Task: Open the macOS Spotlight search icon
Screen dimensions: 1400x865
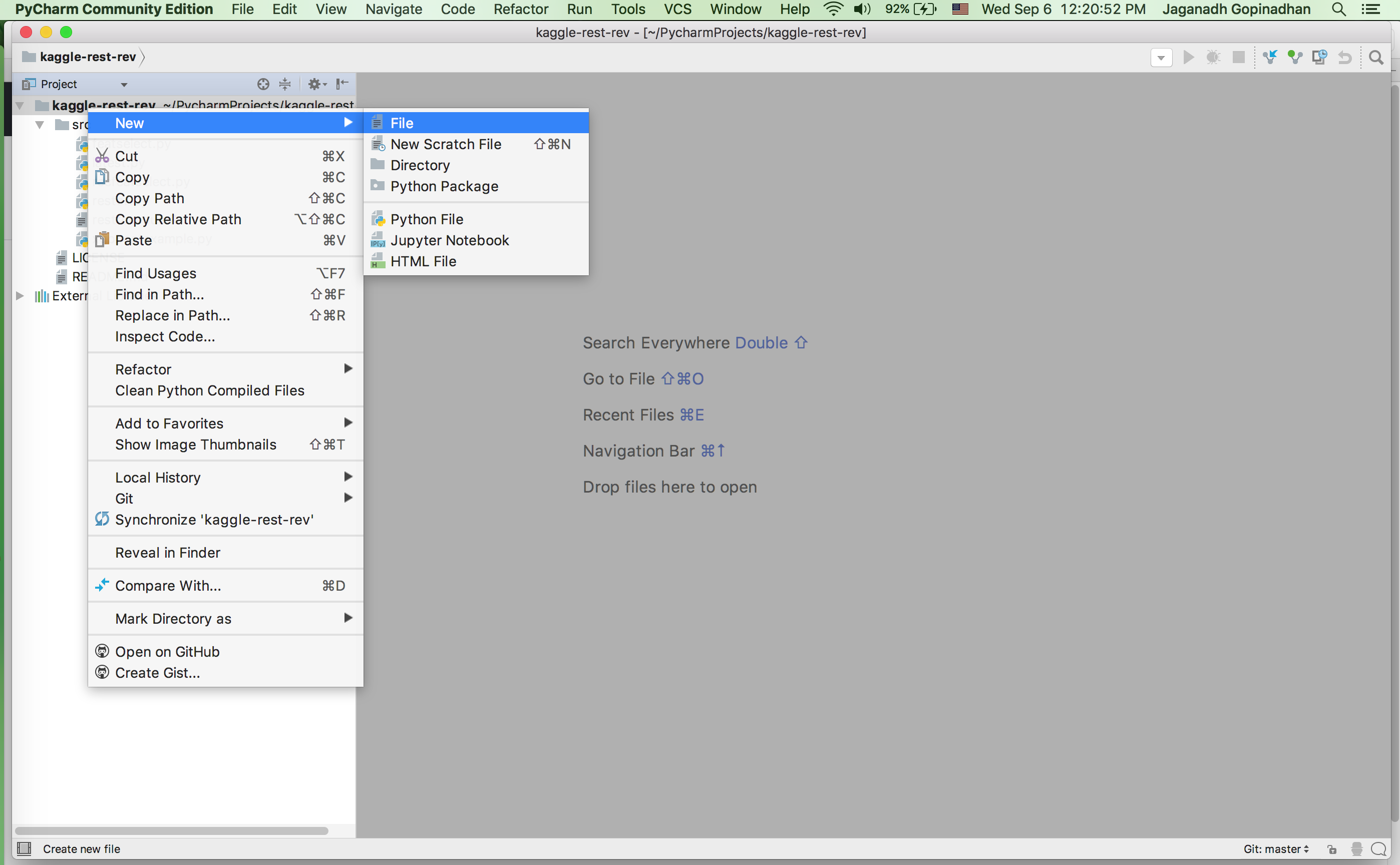Action: [x=1338, y=9]
